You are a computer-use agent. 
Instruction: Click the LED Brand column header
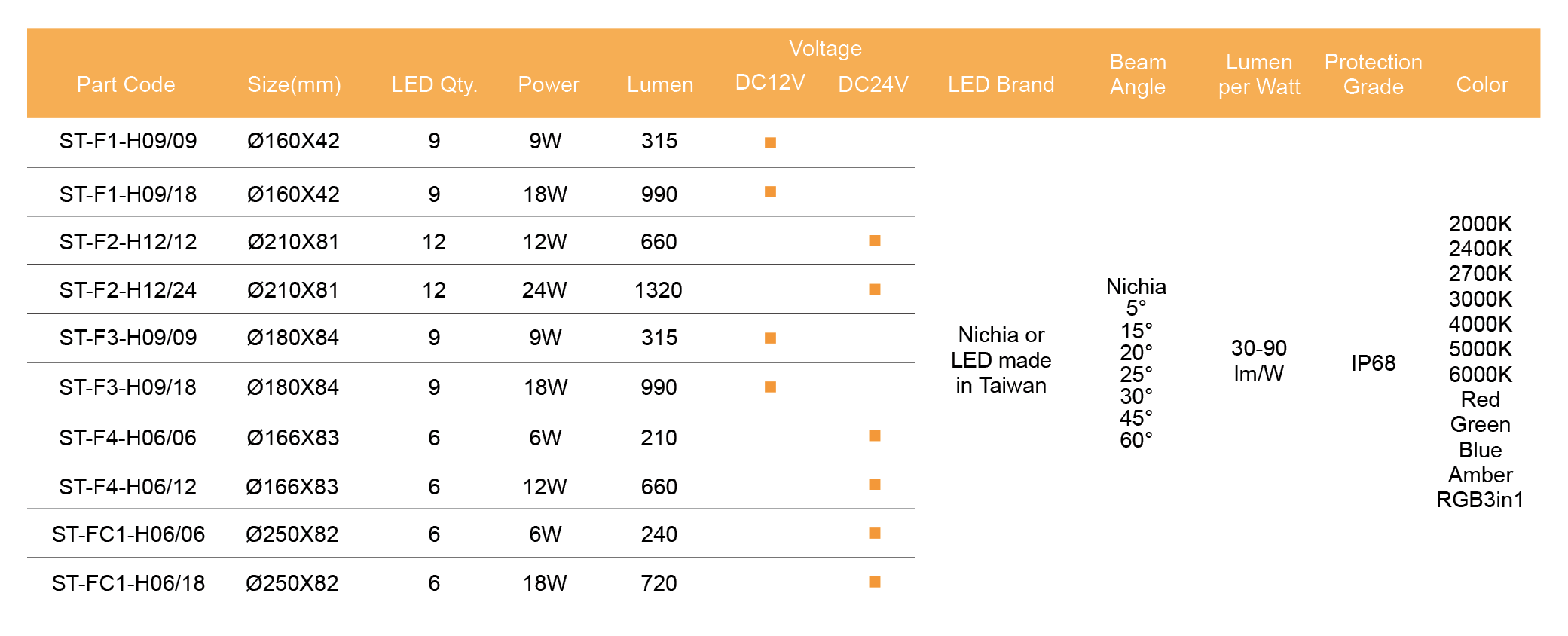tap(1001, 84)
